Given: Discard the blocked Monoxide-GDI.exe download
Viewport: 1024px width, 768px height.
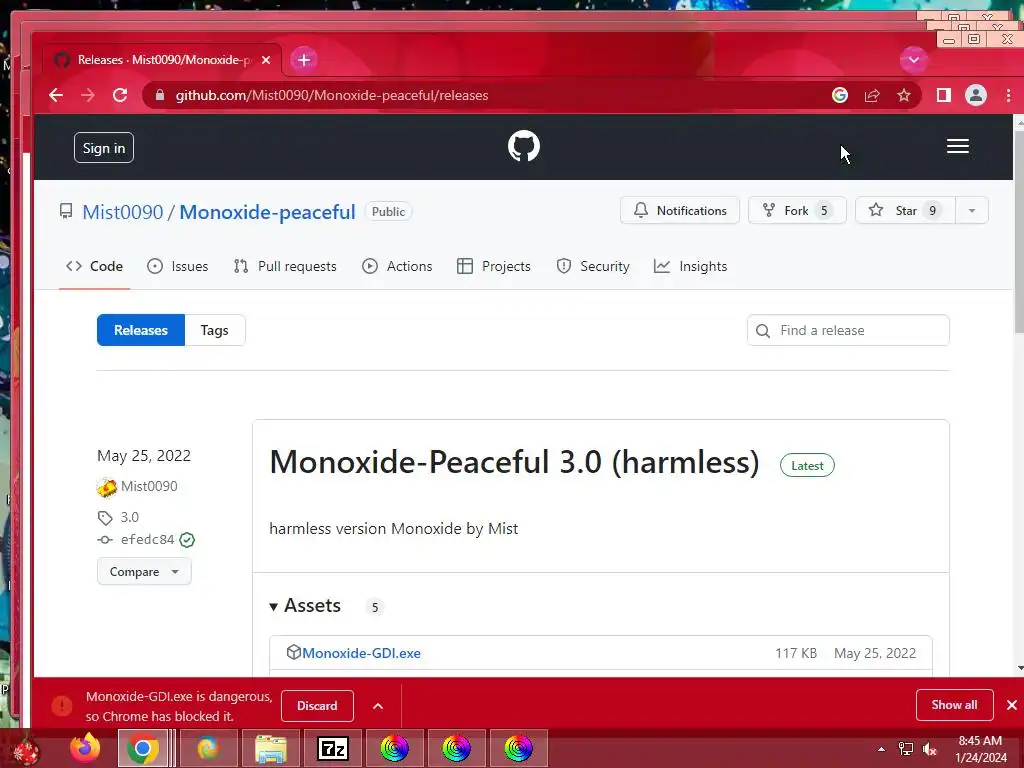Looking at the screenshot, I should (317, 706).
